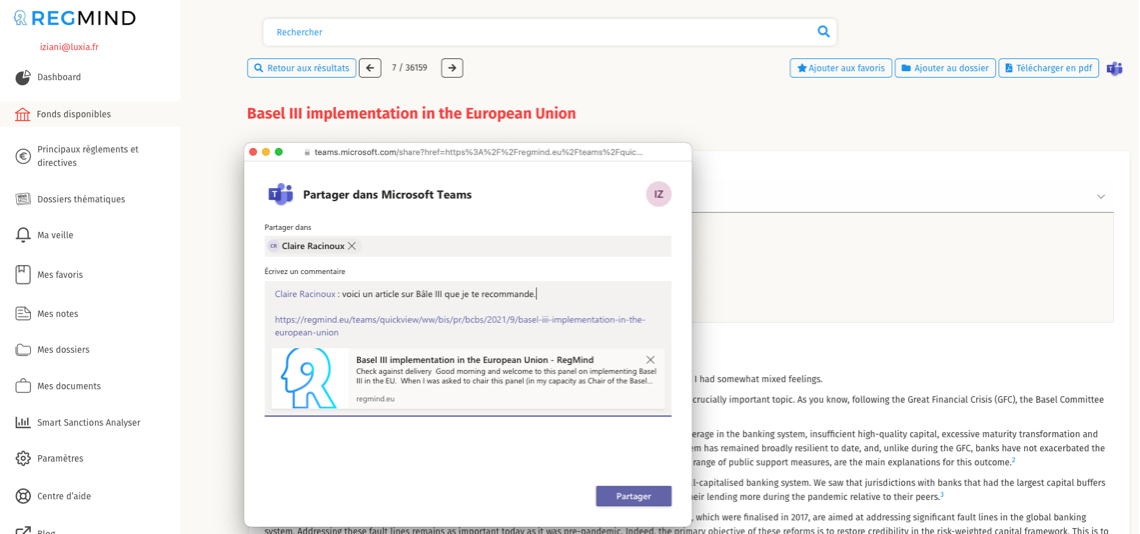Click the Teams dialog address bar URL
1140x534 pixels.
478,152
